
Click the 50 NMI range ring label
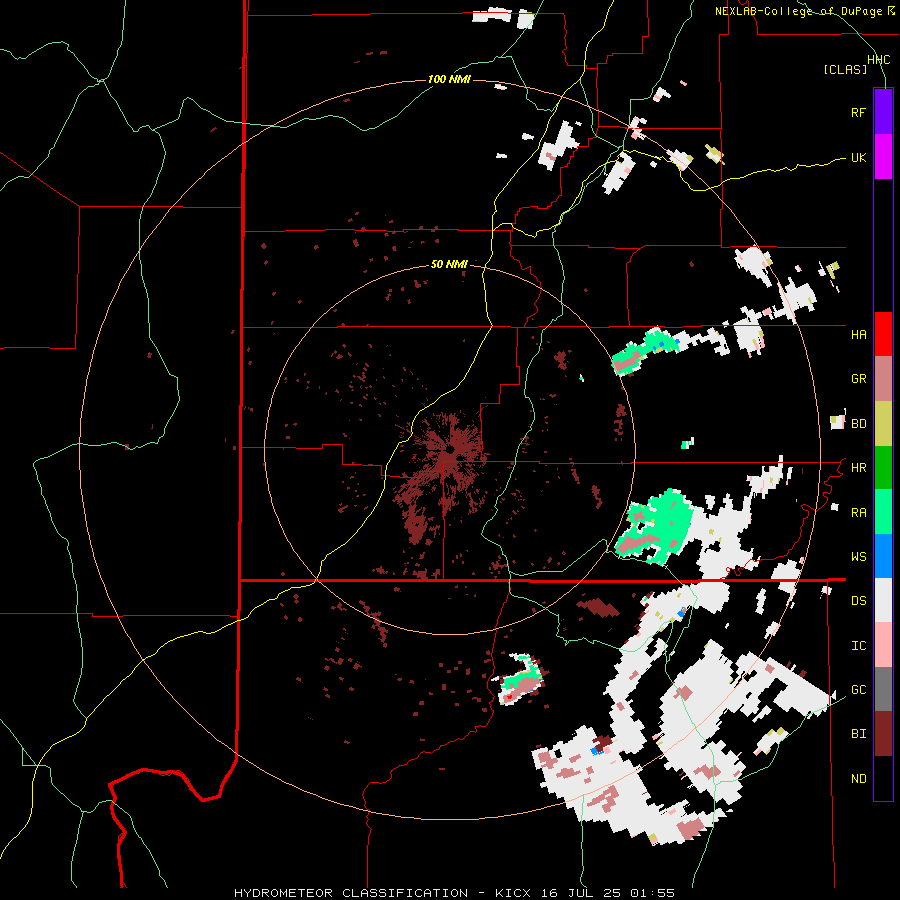click(449, 264)
